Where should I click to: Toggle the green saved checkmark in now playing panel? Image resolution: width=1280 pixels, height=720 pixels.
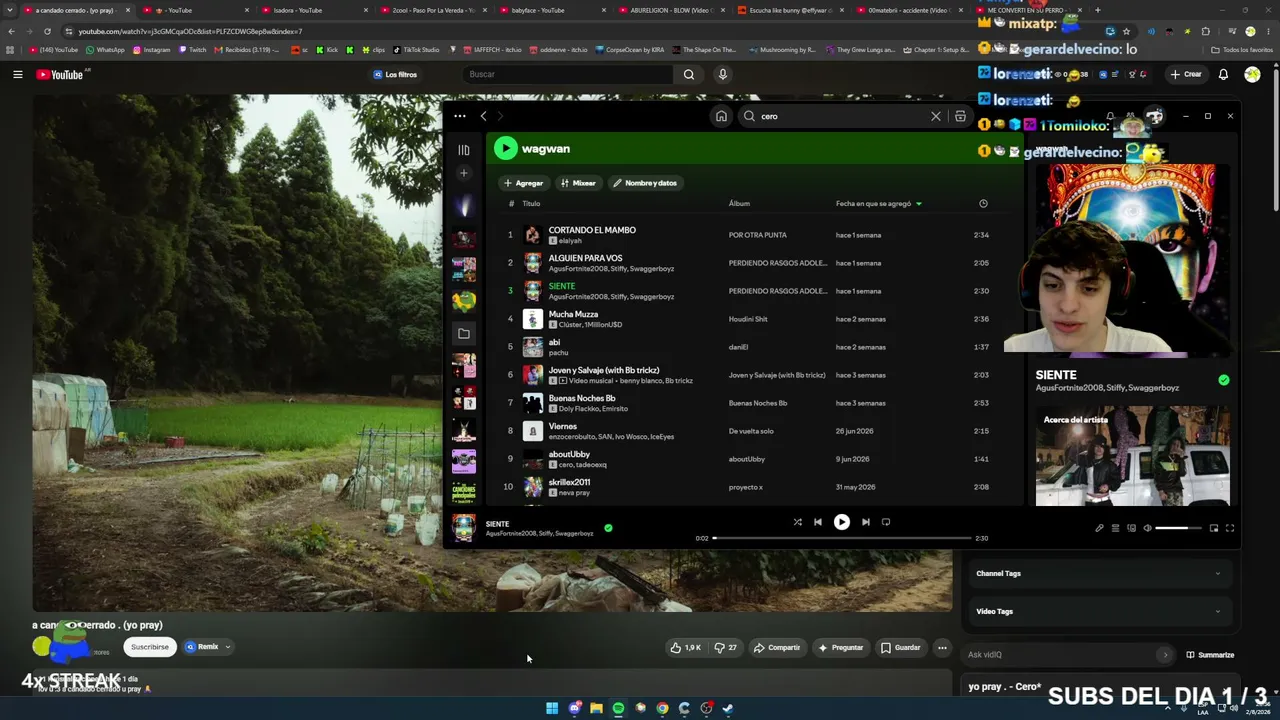[1224, 380]
